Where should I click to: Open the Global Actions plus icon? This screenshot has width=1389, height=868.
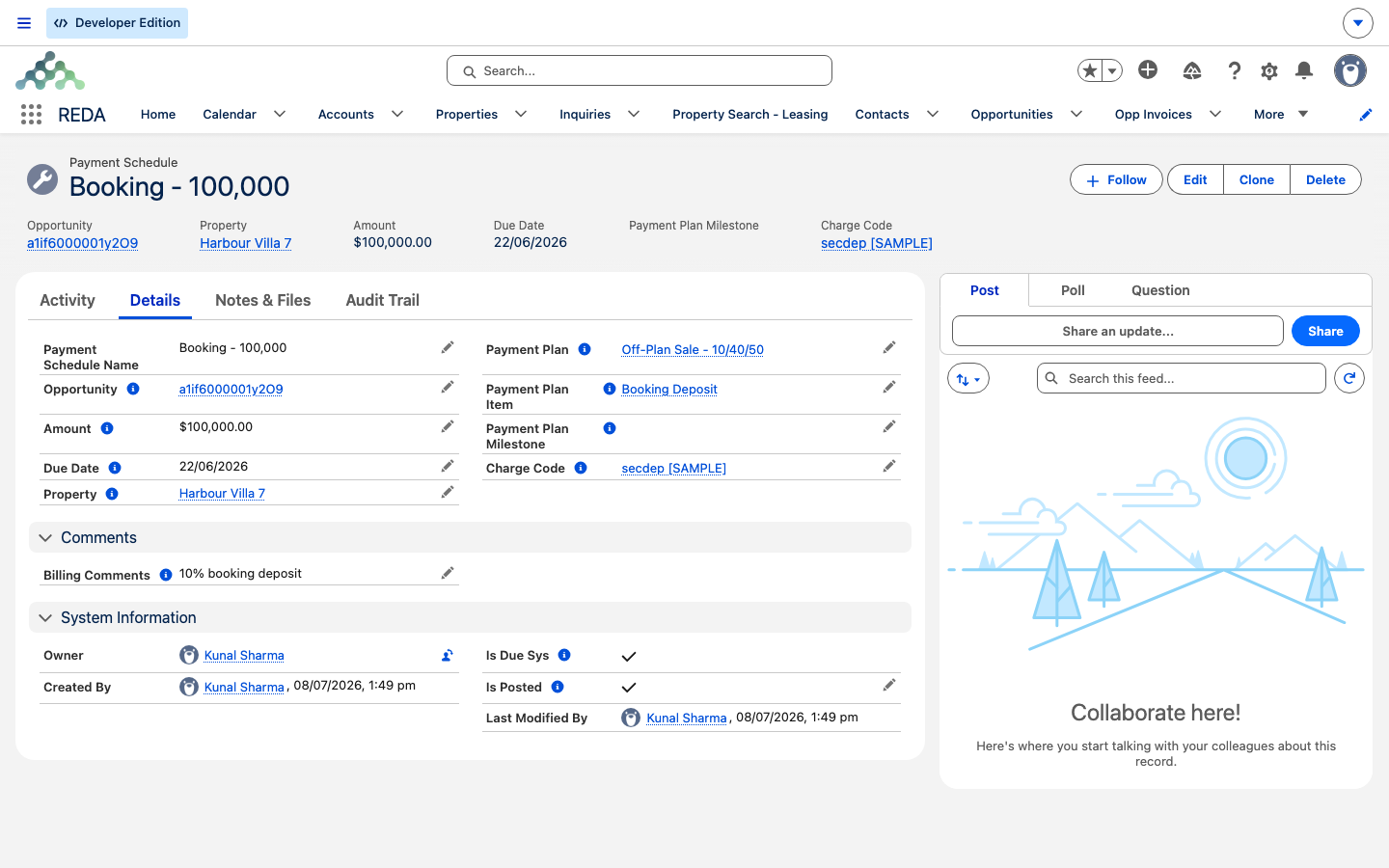[x=1148, y=69]
